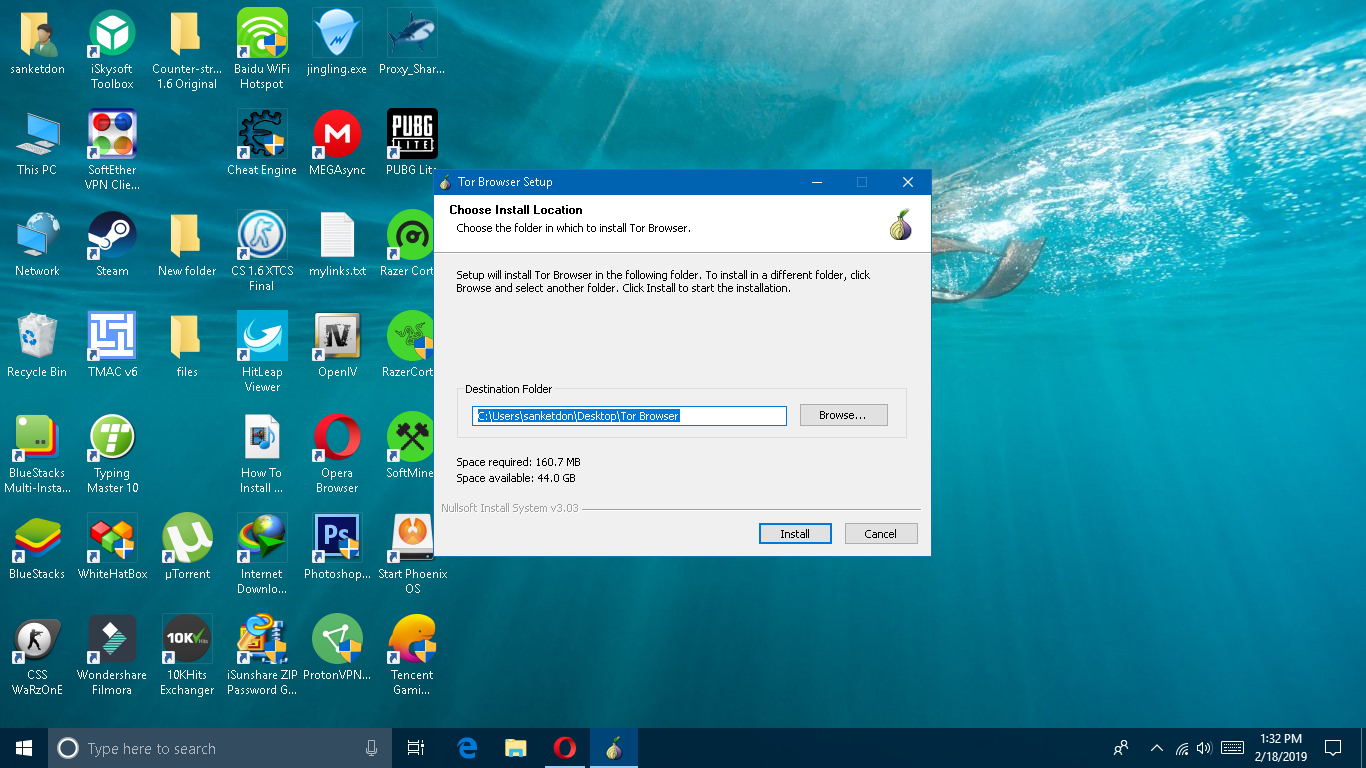Screen dimensions: 1366x768
Task: Open the Windows Start menu
Action: coord(24,748)
